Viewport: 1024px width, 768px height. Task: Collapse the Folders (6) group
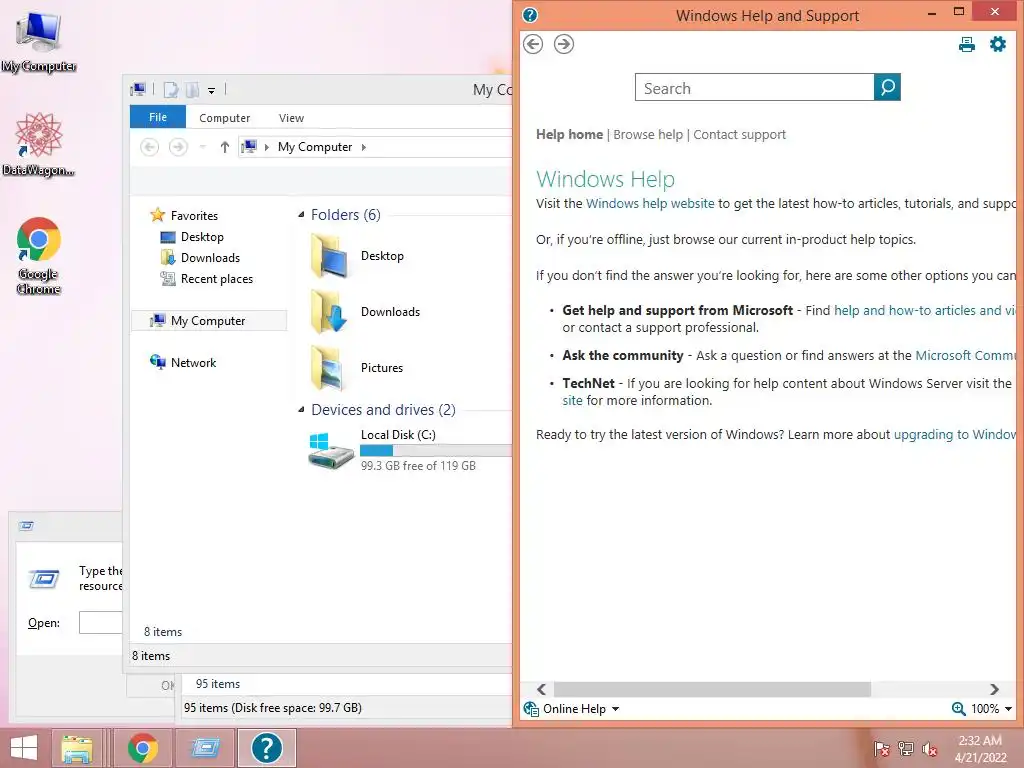coord(301,215)
